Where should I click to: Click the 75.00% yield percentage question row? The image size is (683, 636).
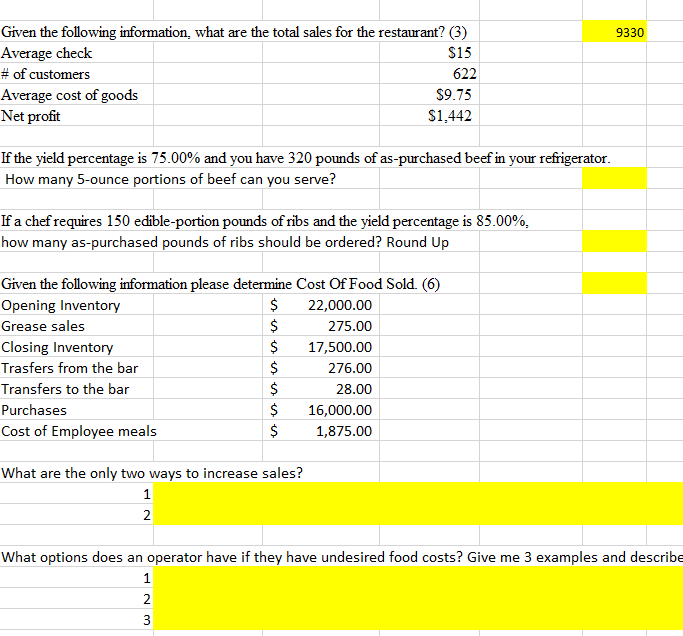(306, 158)
